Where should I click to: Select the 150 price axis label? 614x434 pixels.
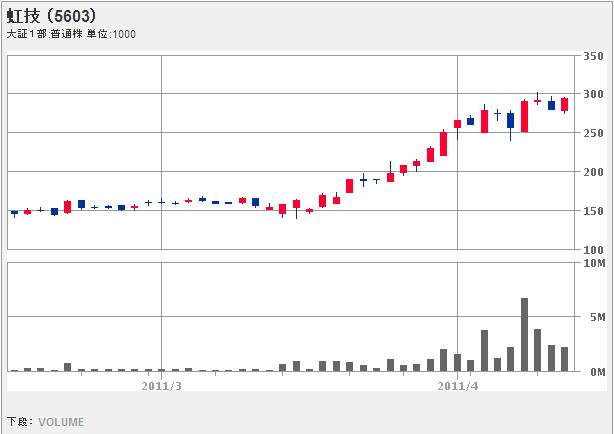coord(593,211)
